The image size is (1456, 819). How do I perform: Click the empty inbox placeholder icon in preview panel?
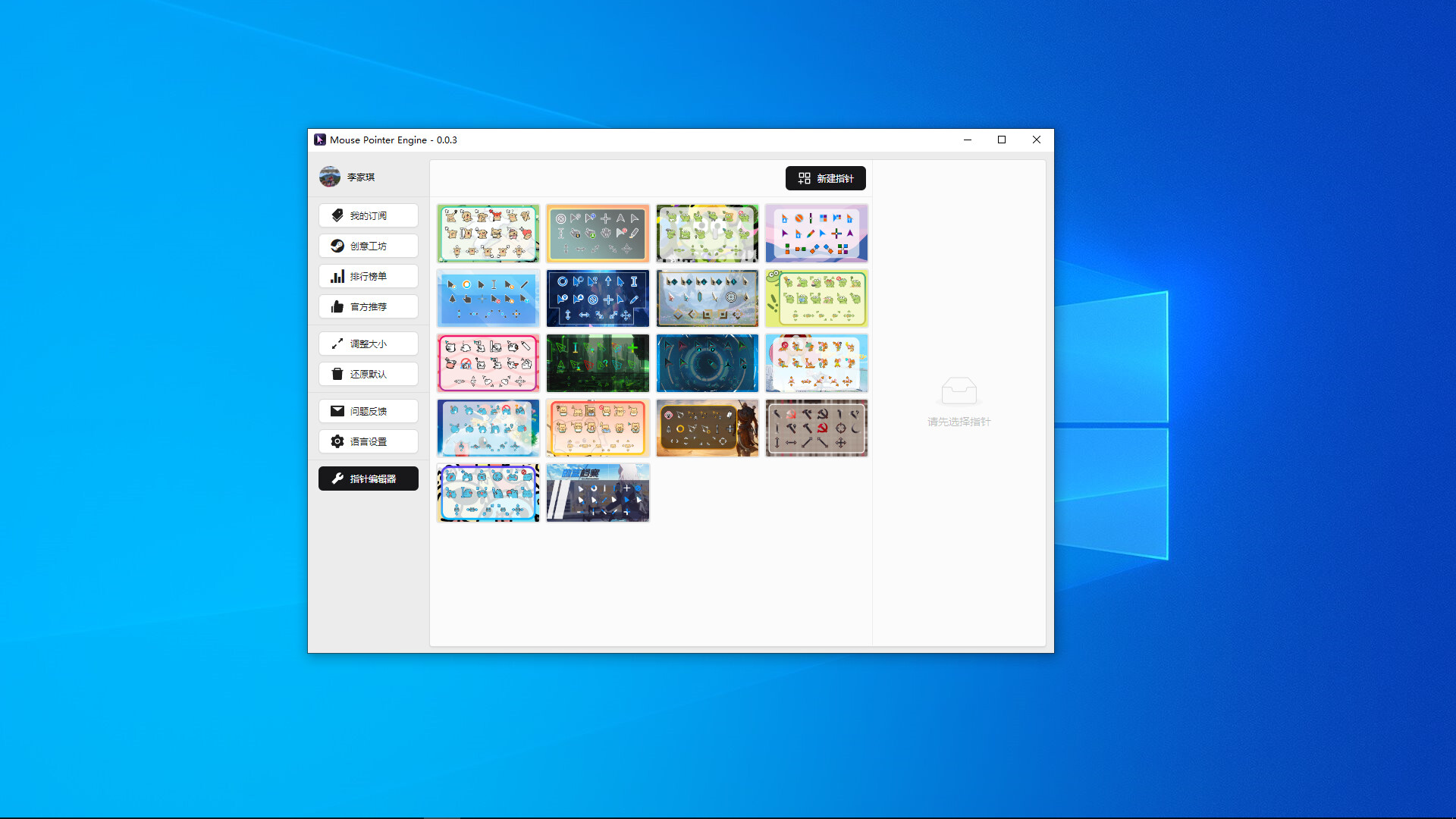click(959, 391)
